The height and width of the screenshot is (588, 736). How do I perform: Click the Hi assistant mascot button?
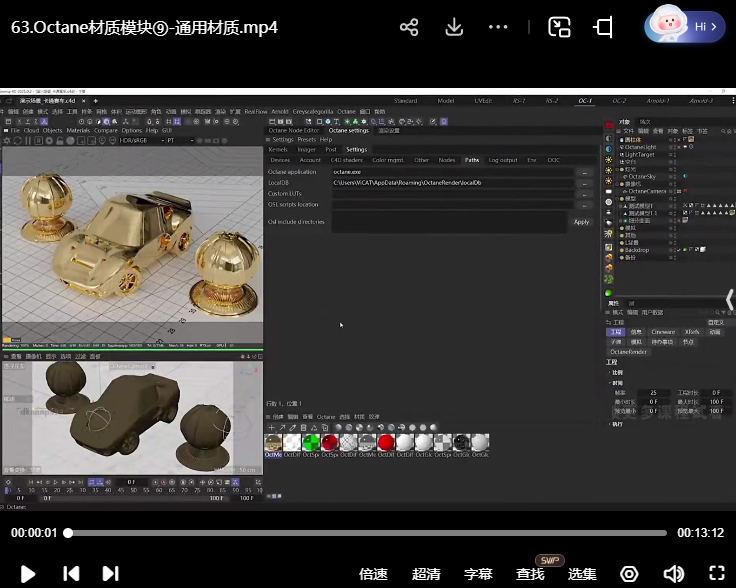tap(685, 26)
